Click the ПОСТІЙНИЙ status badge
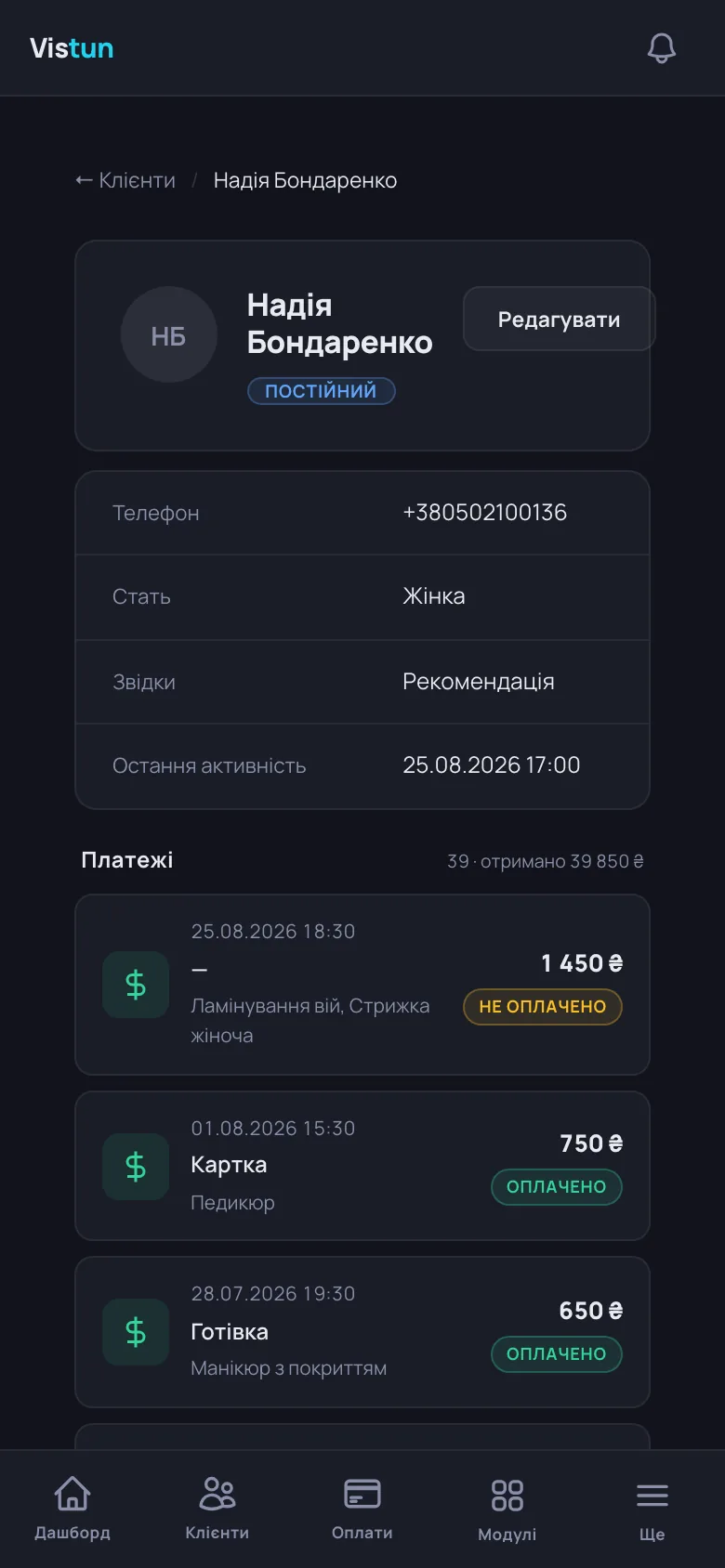The image size is (725, 1568). click(322, 391)
